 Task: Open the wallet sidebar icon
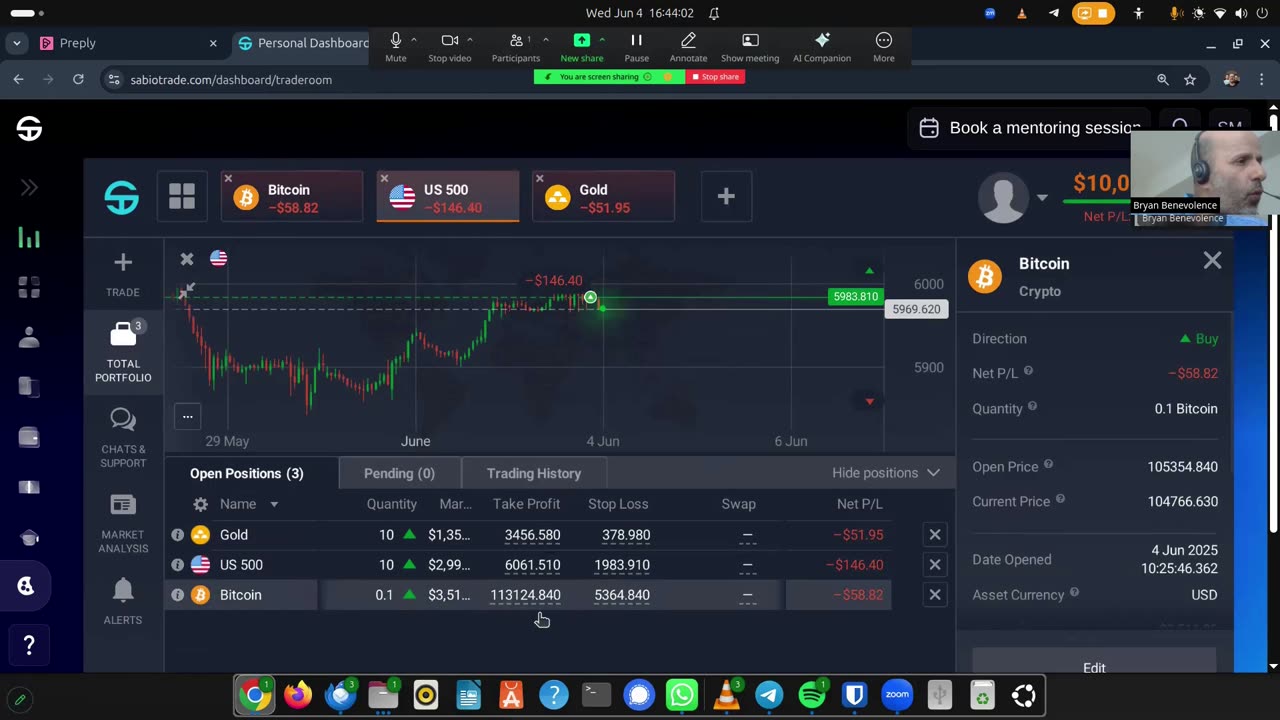(29, 437)
